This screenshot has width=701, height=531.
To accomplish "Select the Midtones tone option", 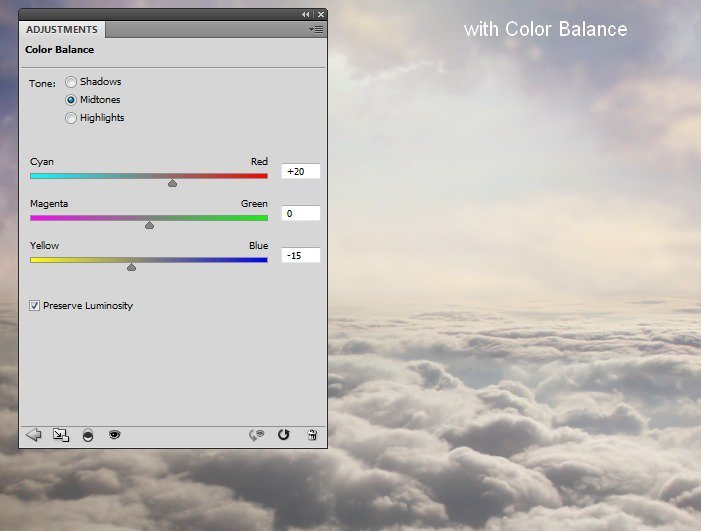I will pyautogui.click(x=71, y=100).
